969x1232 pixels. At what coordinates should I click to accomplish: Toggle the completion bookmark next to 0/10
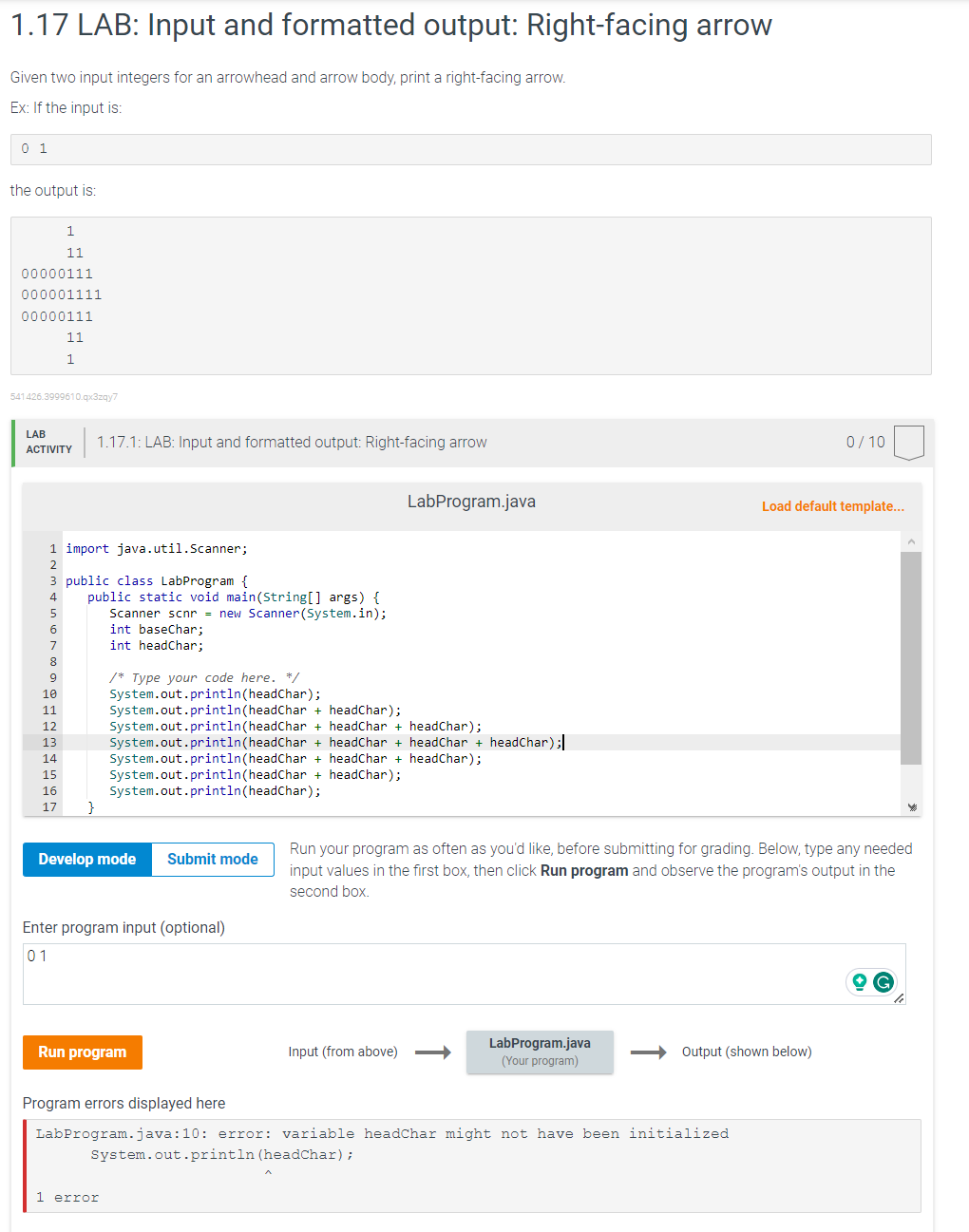(x=908, y=442)
